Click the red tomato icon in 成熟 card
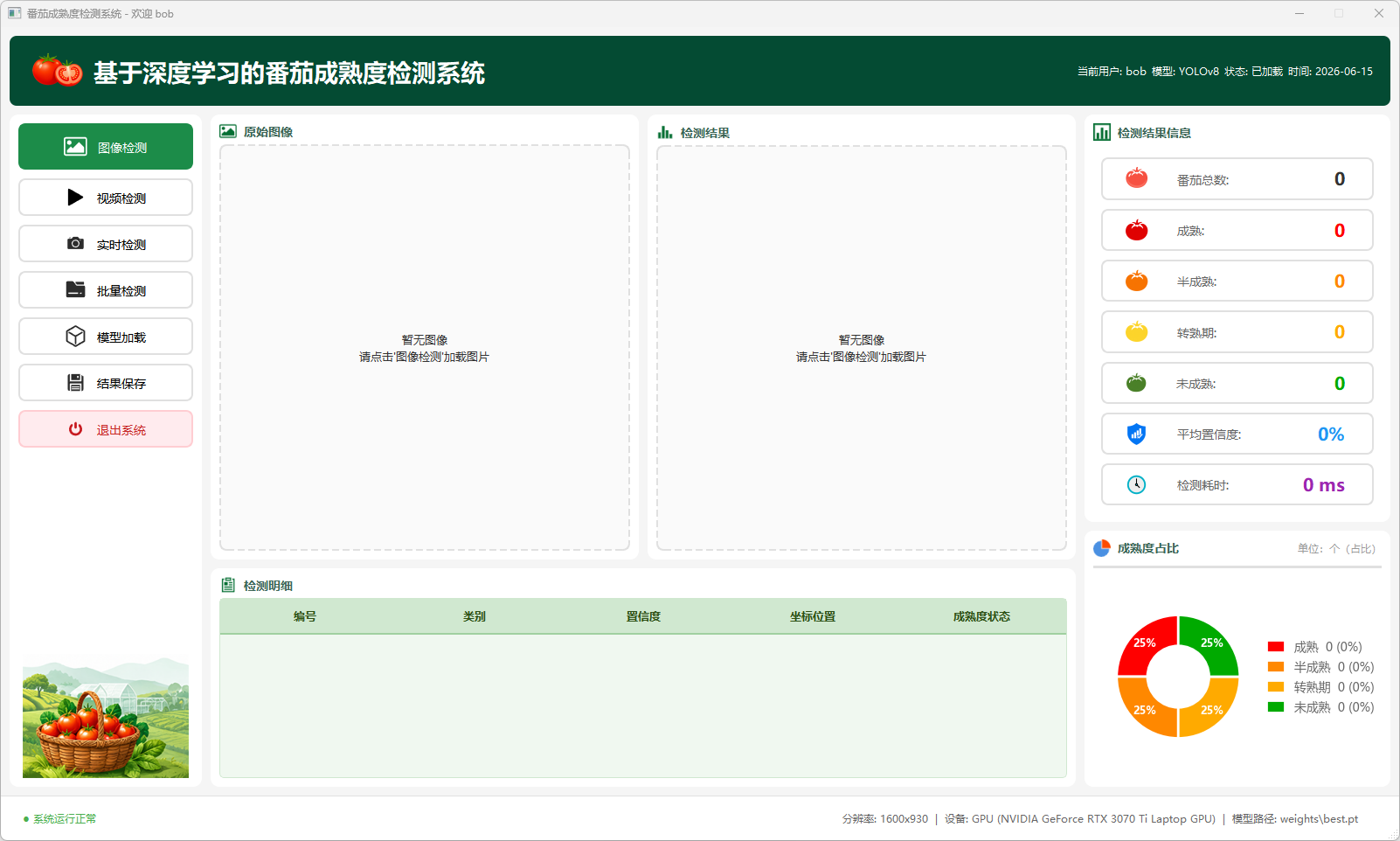Viewport: 1400px width, 841px height. pos(1136,230)
